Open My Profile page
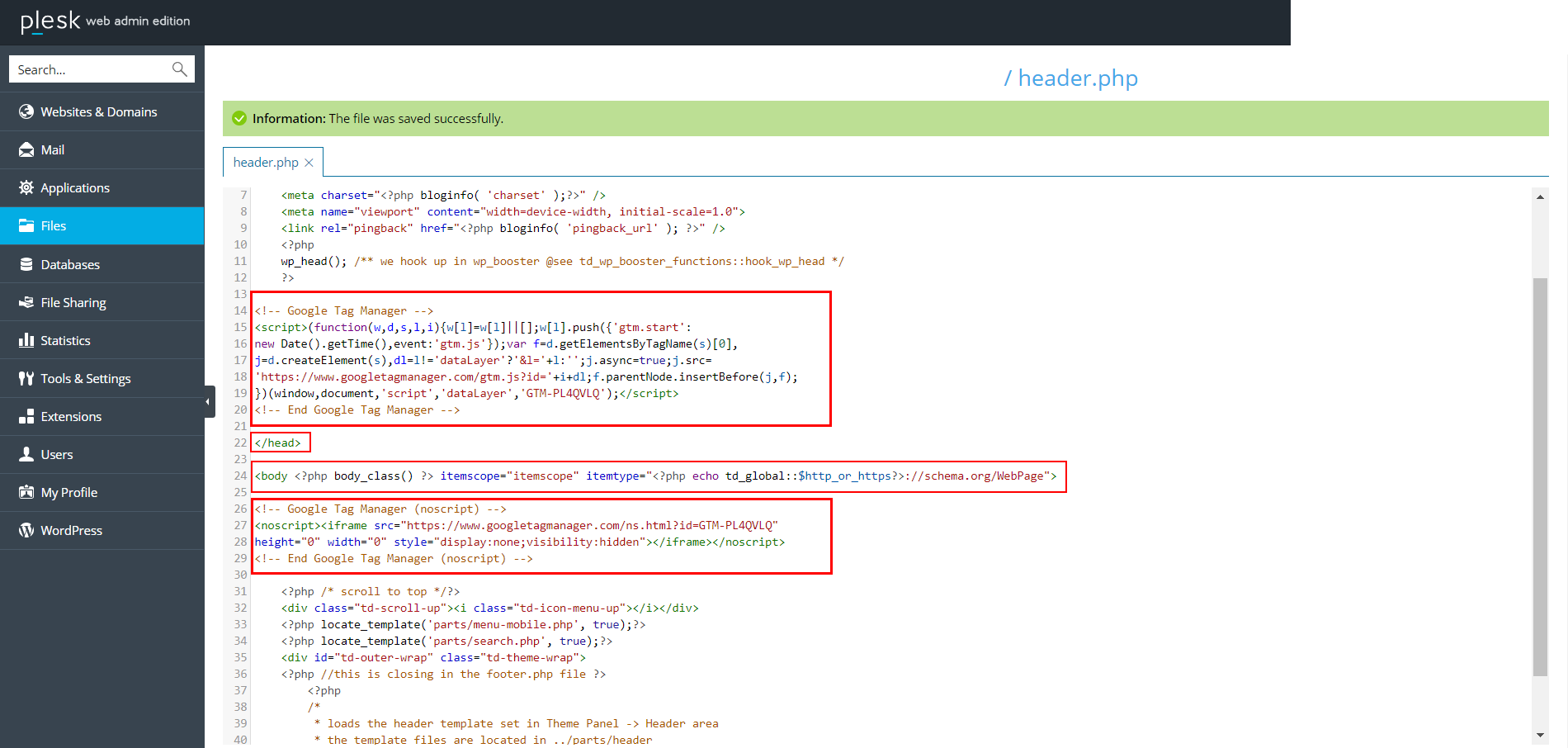Screen dimensions: 1568x748 click(102, 492)
